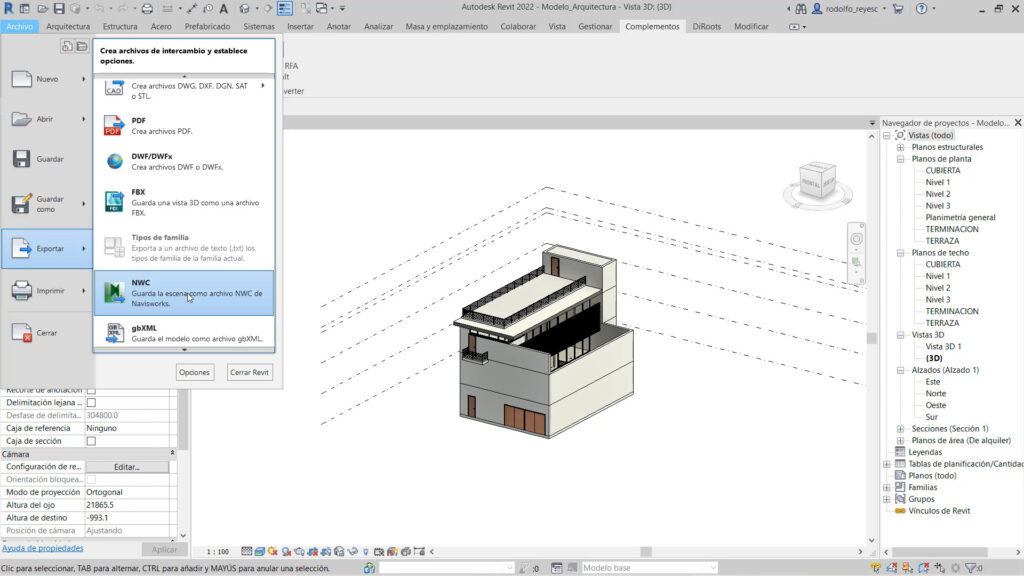This screenshot has height=576, width=1024.
Task: Click the NWC Navisworks export icon
Action: (114, 292)
